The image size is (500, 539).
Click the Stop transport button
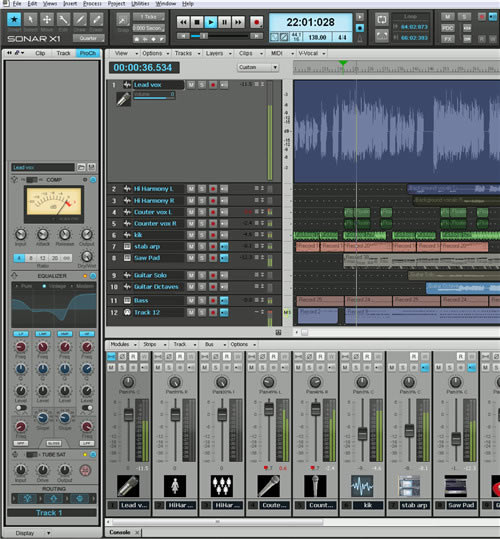tap(197, 22)
